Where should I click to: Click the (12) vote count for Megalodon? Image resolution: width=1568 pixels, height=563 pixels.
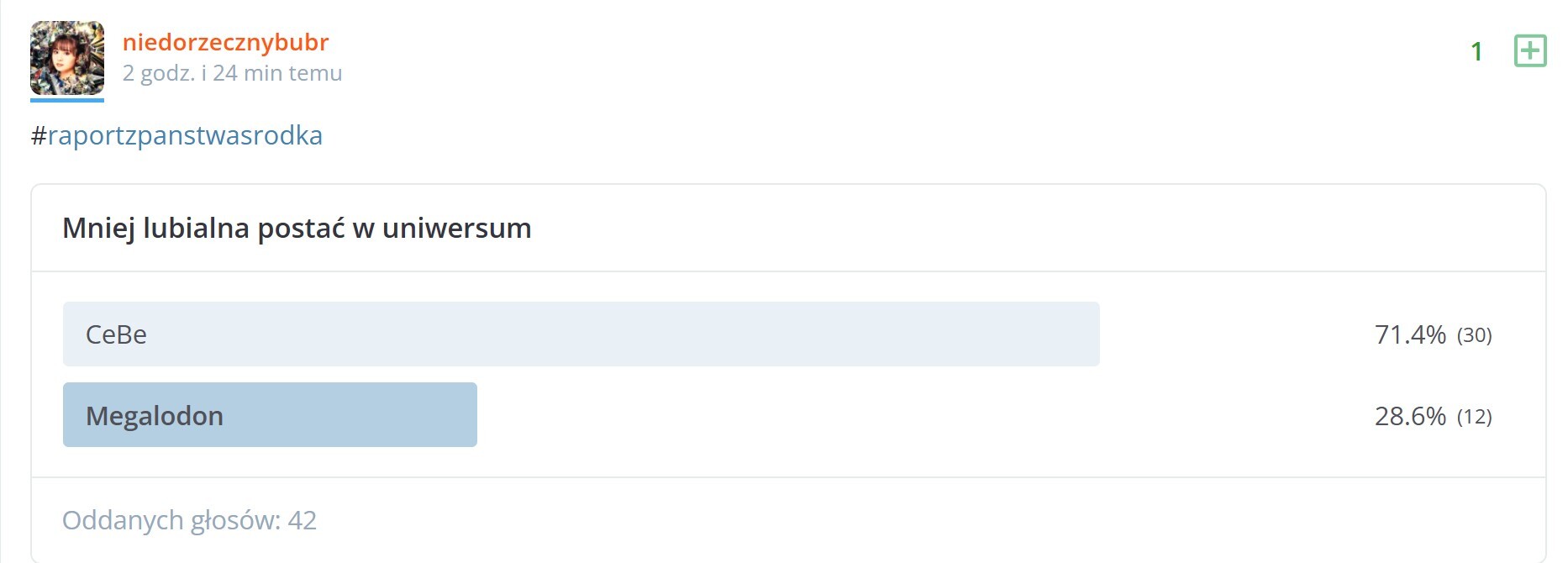pos(1474,417)
